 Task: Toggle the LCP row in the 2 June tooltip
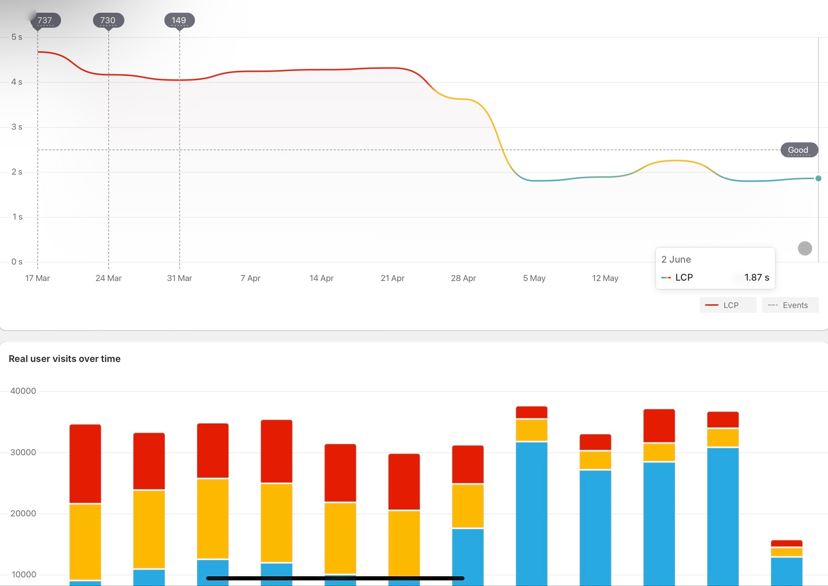pos(682,277)
